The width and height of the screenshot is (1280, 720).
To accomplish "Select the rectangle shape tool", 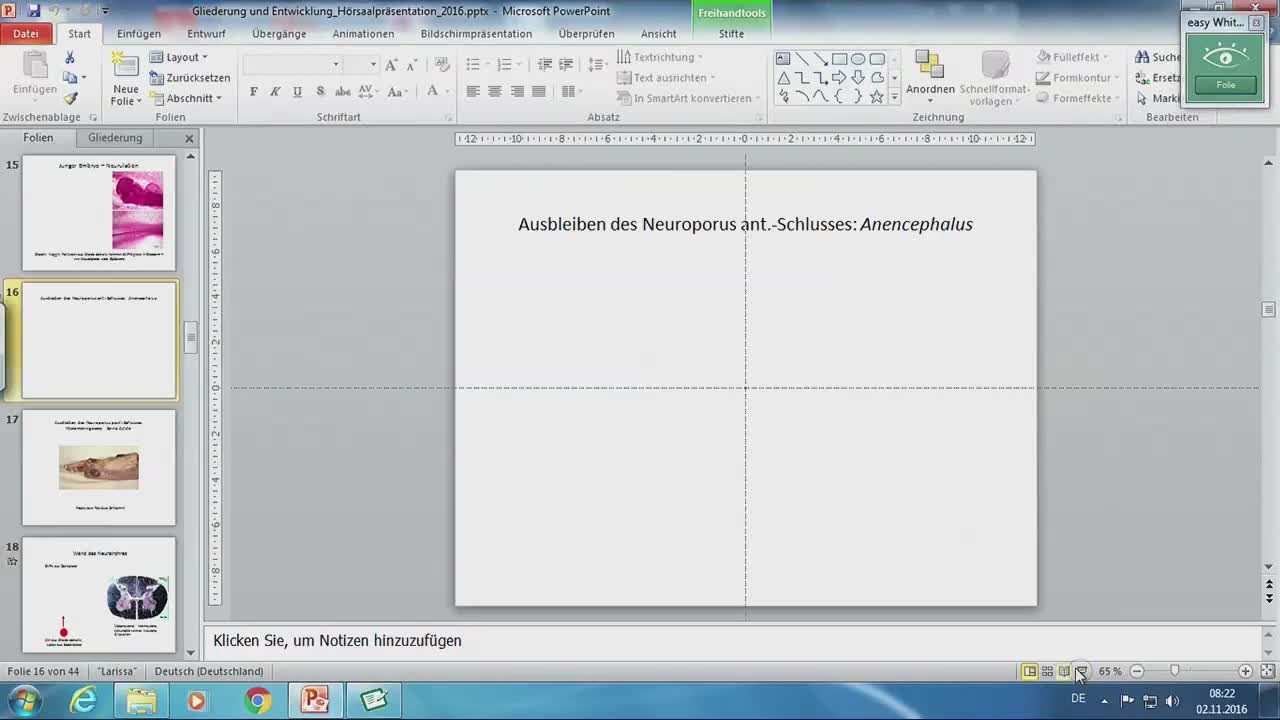I will [838, 59].
